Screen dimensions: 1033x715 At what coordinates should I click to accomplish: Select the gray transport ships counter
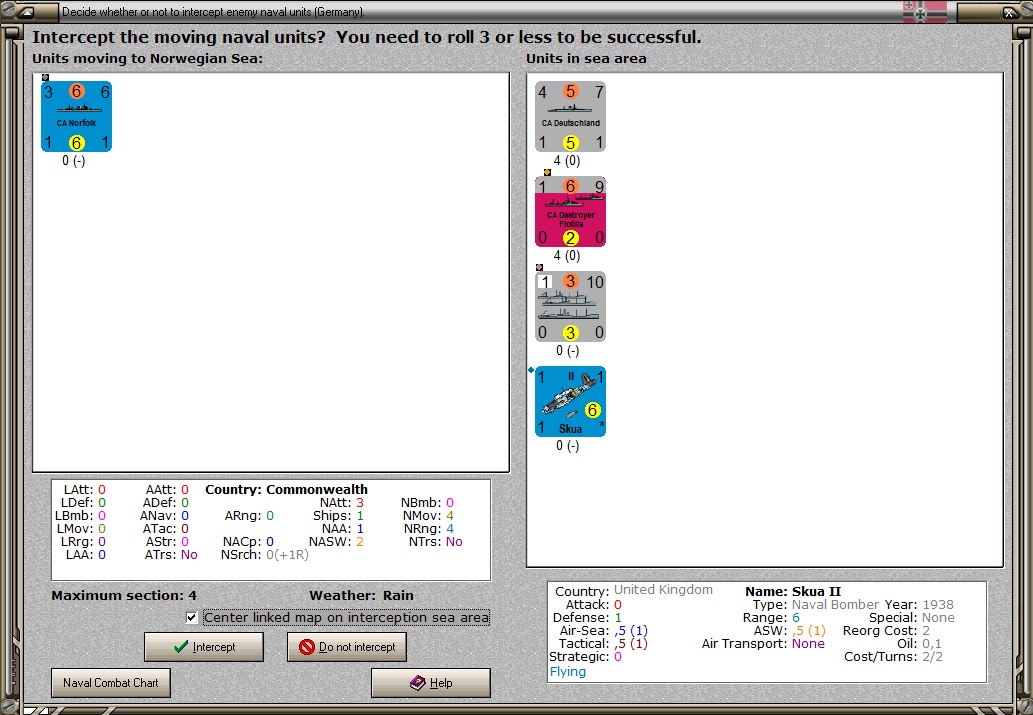tap(571, 306)
